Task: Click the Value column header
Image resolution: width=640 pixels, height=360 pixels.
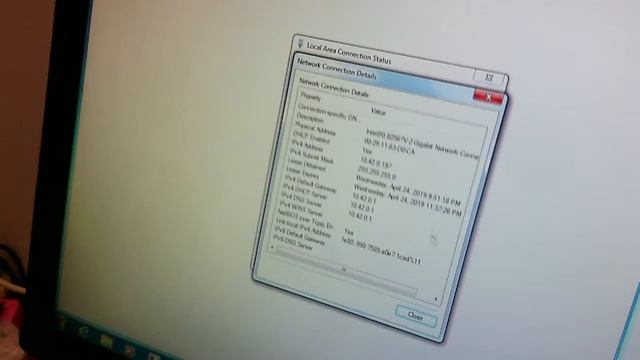Action: pos(378,111)
